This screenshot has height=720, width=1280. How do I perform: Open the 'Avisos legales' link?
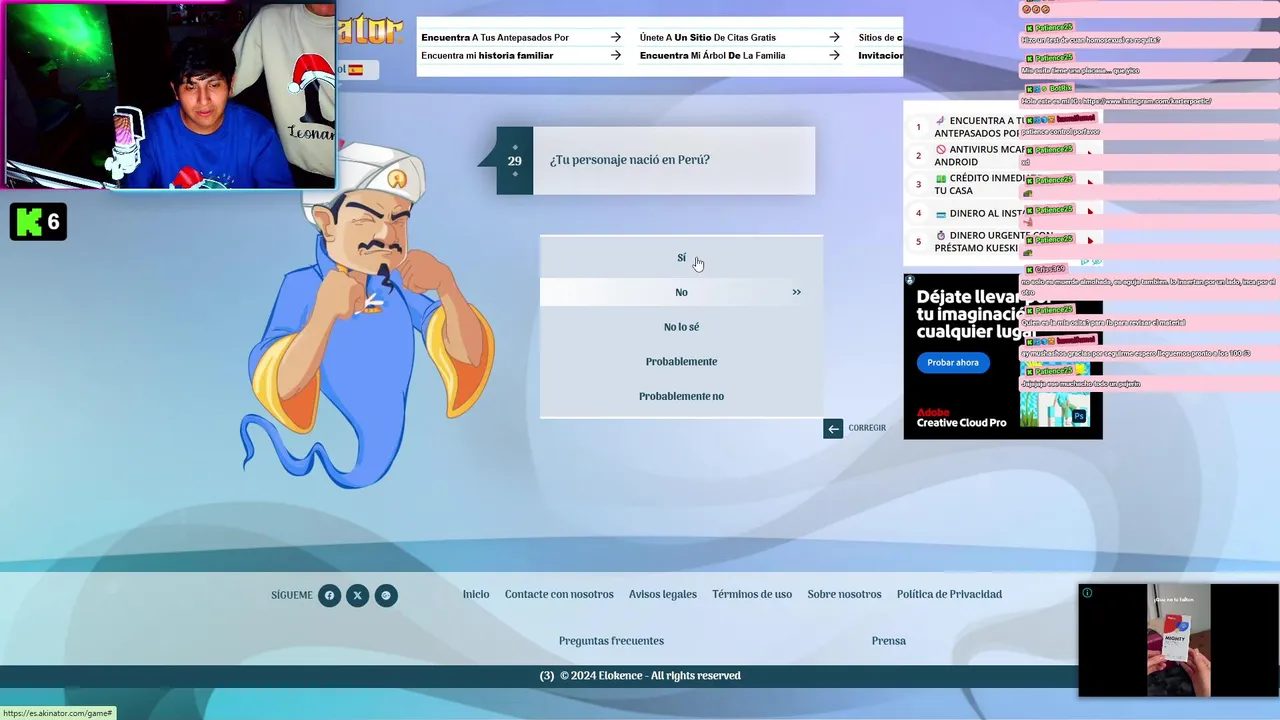(663, 594)
